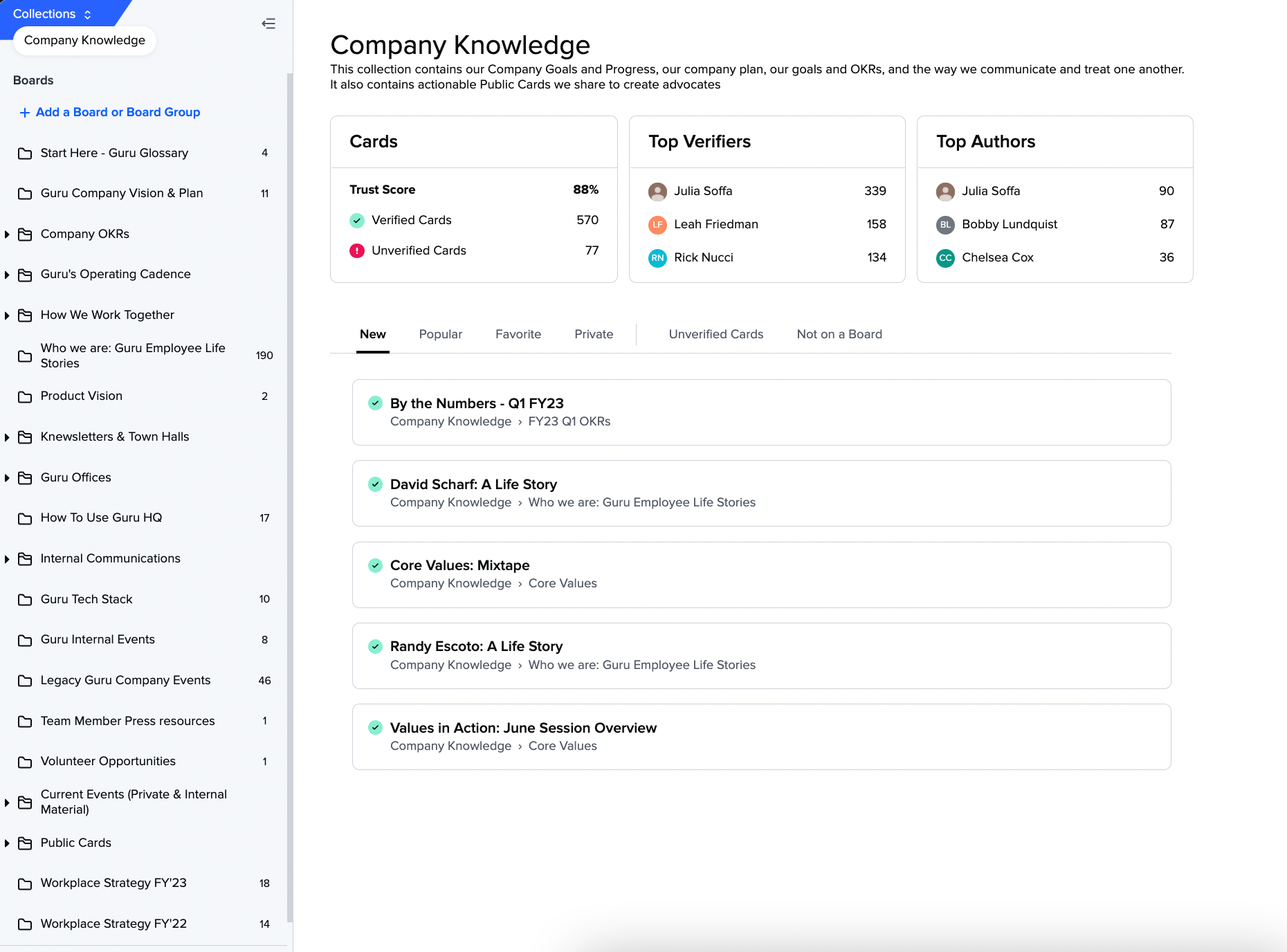Viewport: 1287px width, 952px height.
Task: Open the Guru Internal Events board
Action: [142, 640]
